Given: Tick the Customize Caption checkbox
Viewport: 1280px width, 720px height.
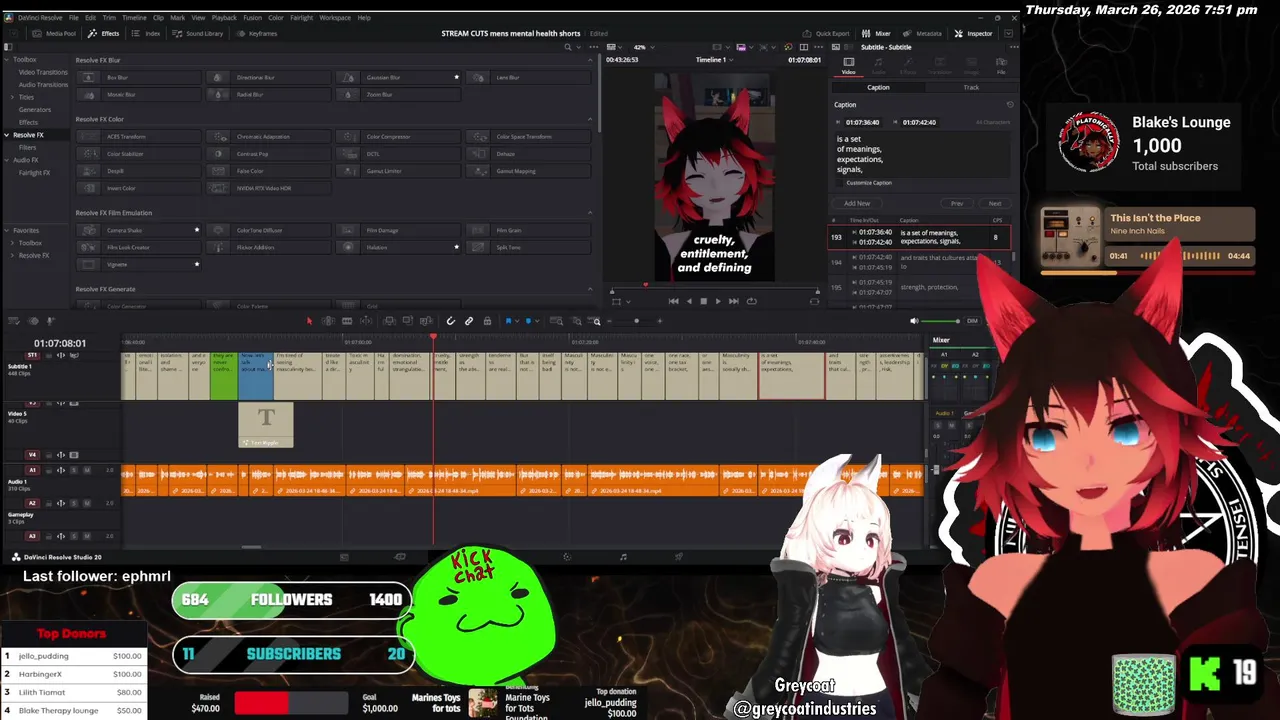Looking at the screenshot, I should point(841,182).
